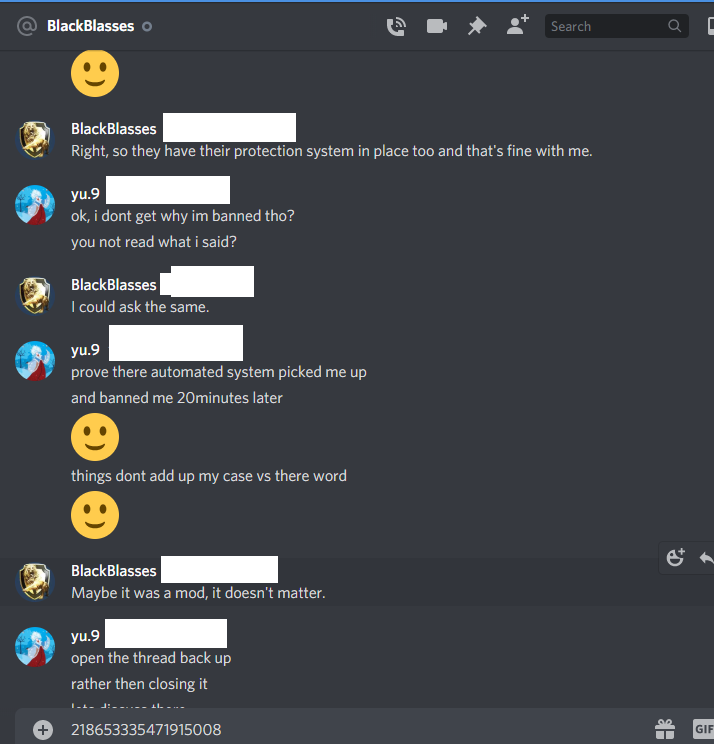Click yu.9 avatar next to banned message
Screen dimensions: 714x744
[35, 205]
